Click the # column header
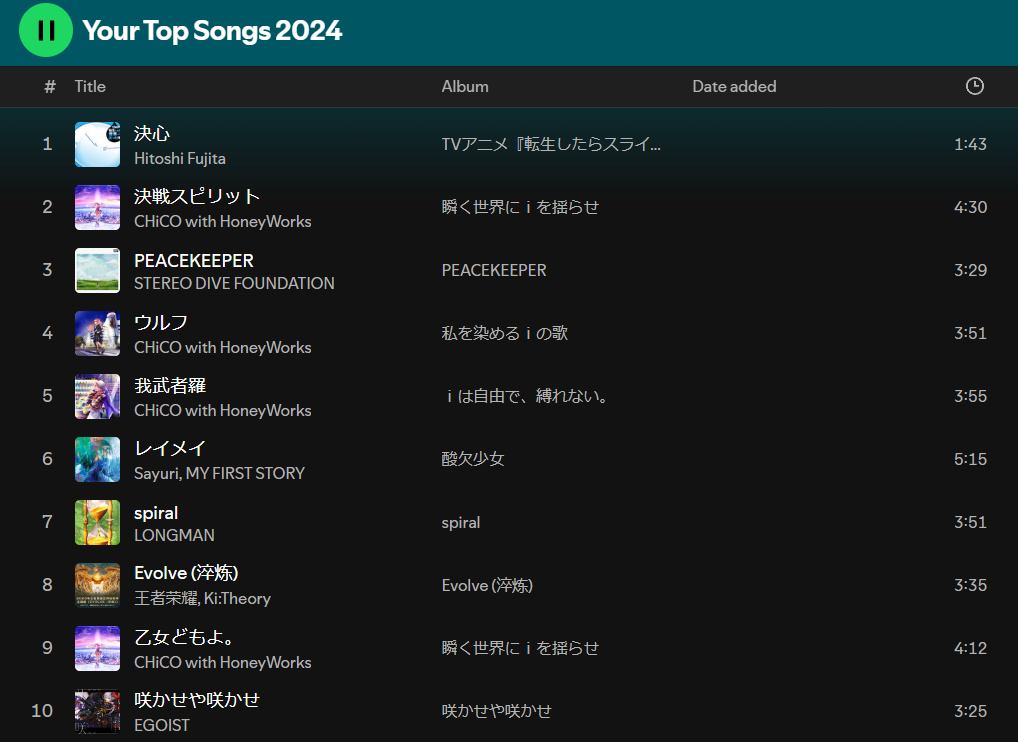 click(49, 86)
